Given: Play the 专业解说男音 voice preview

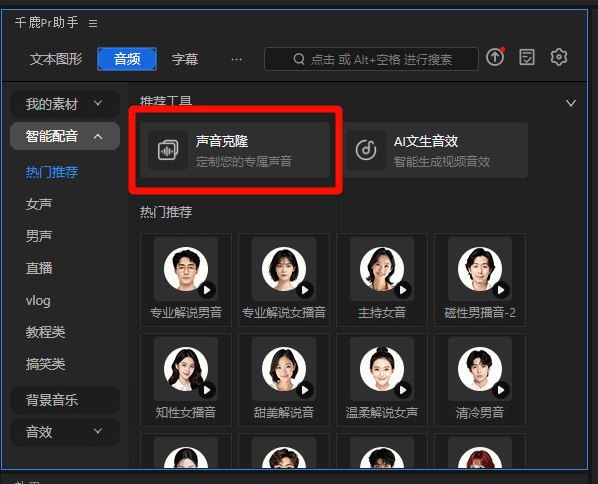Looking at the screenshot, I should coord(207,290).
